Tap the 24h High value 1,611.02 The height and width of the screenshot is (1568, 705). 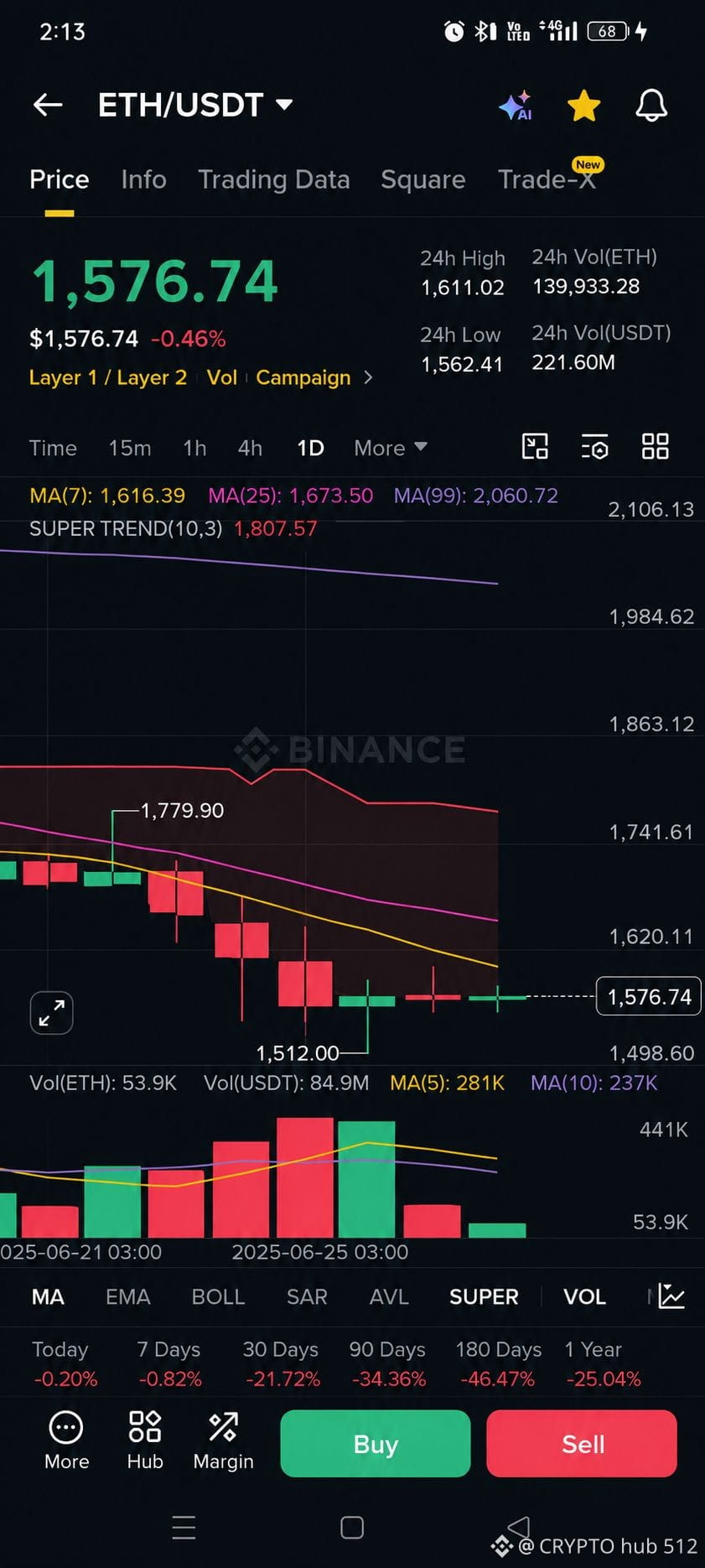click(463, 288)
